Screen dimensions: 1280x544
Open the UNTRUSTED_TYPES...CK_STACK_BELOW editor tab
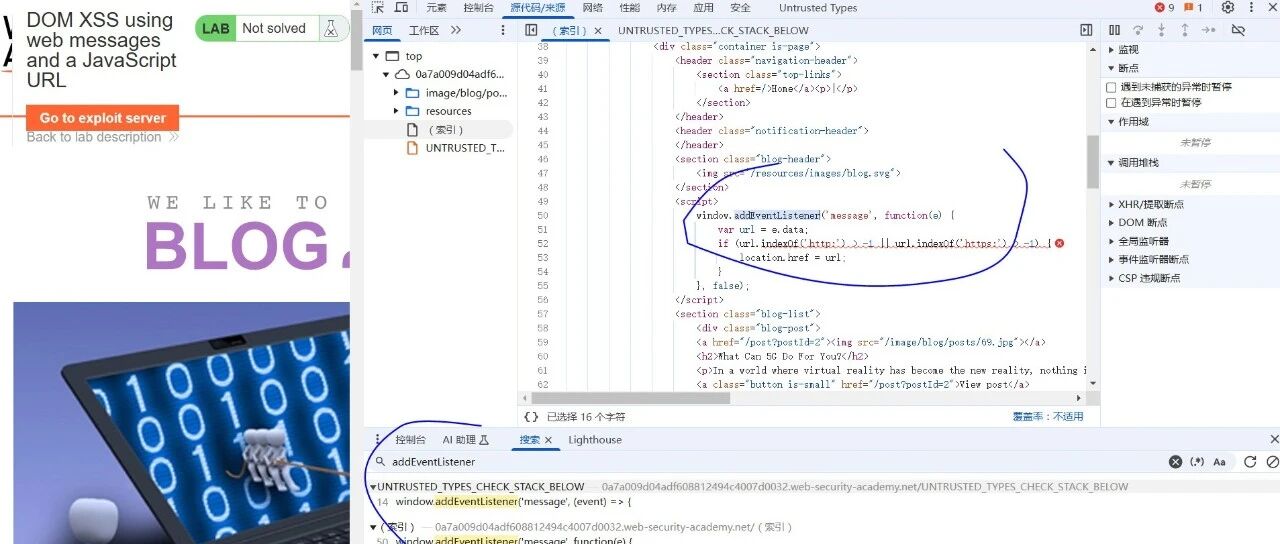pos(713,31)
